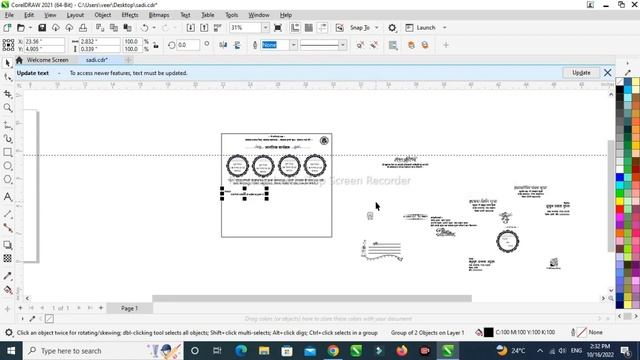This screenshot has width=640, height=360.
Task: Toggle show grid
Action: click(x=309, y=28)
